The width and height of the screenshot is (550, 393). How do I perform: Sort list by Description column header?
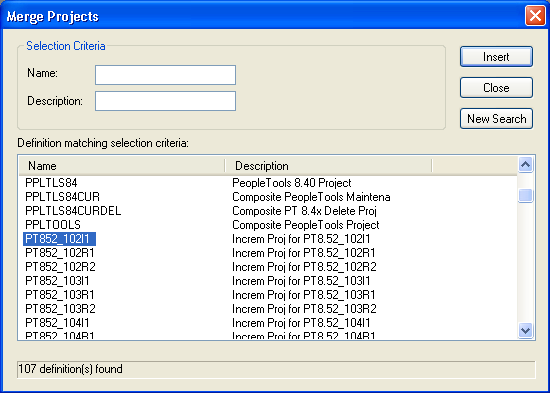tap(328, 166)
